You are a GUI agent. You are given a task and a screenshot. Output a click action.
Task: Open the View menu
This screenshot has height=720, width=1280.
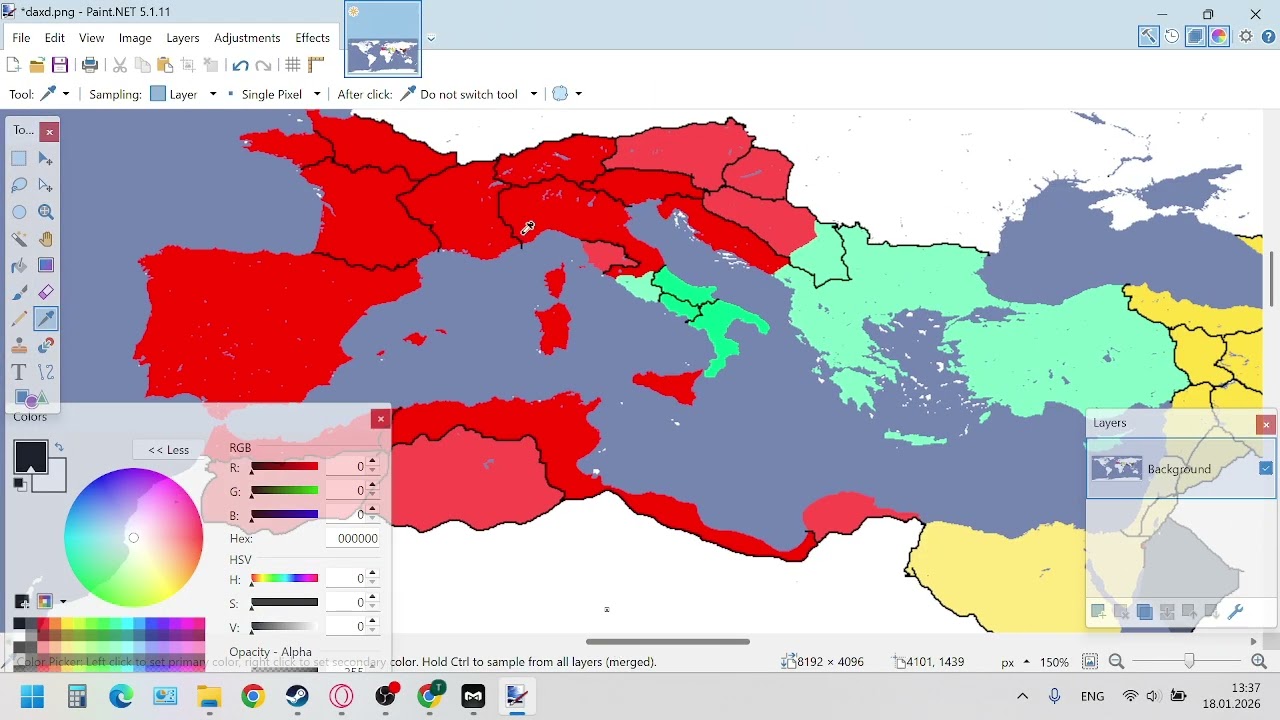92,38
